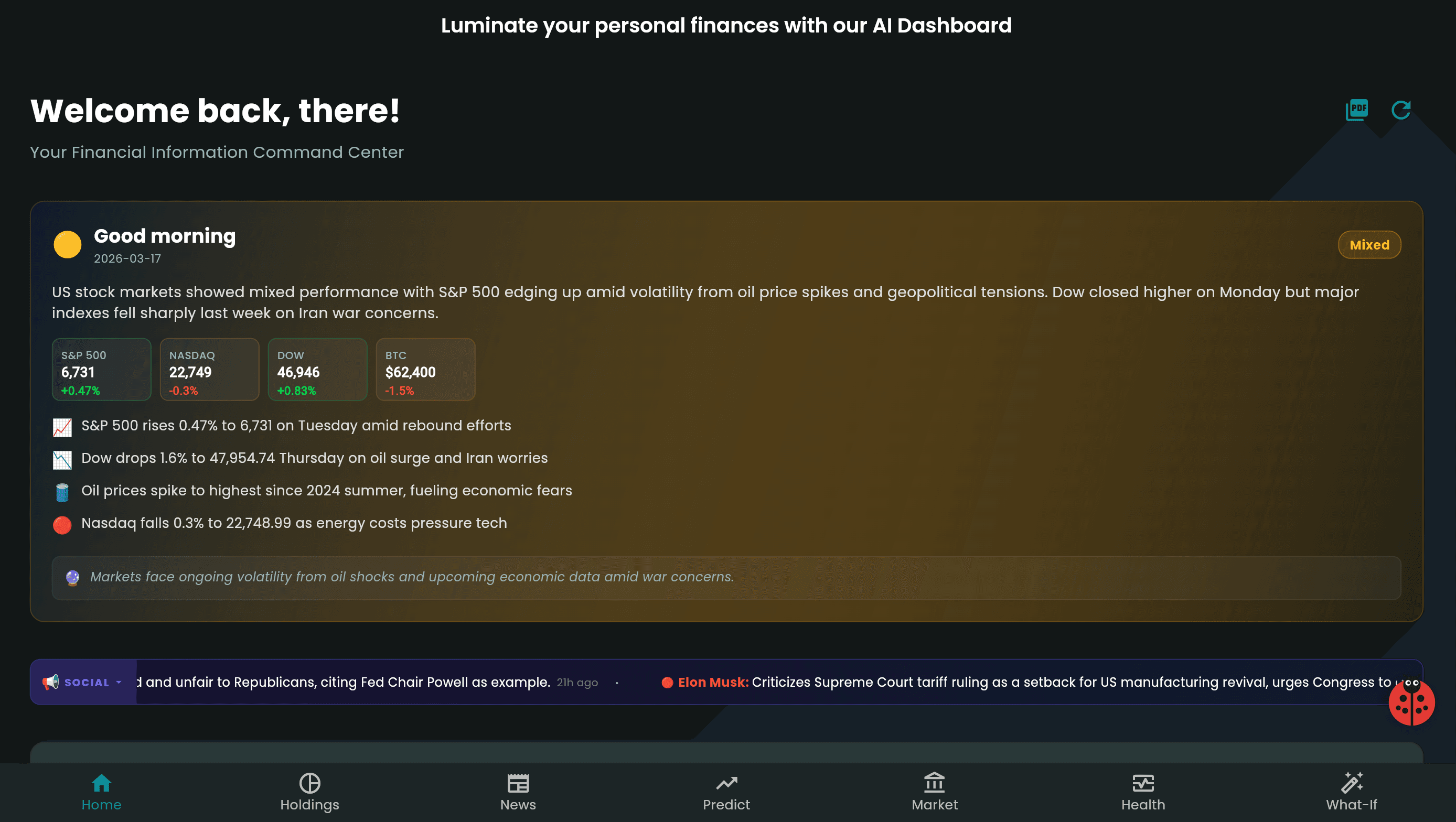
Task: Click the Home house icon
Action: [x=101, y=783]
